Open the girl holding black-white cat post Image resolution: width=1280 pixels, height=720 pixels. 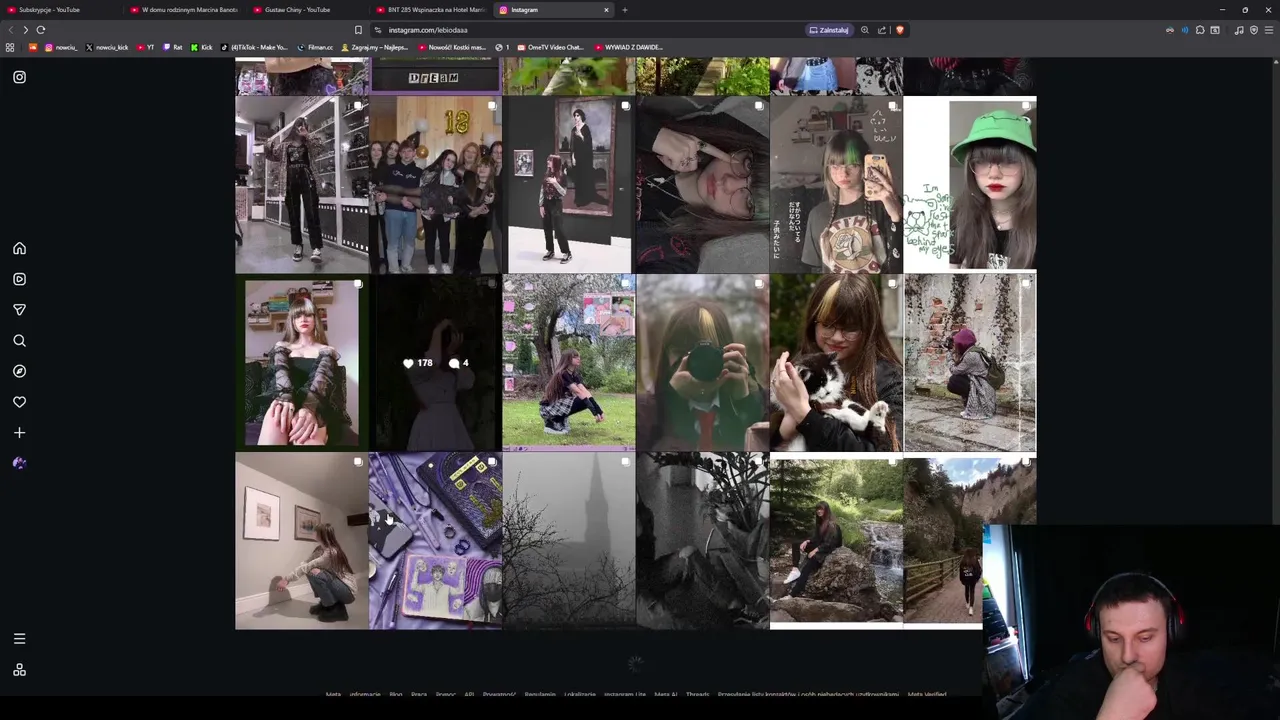[836, 363]
